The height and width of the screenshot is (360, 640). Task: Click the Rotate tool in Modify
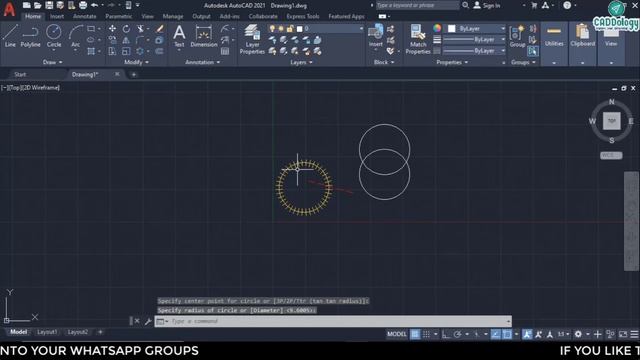[x=126, y=29]
